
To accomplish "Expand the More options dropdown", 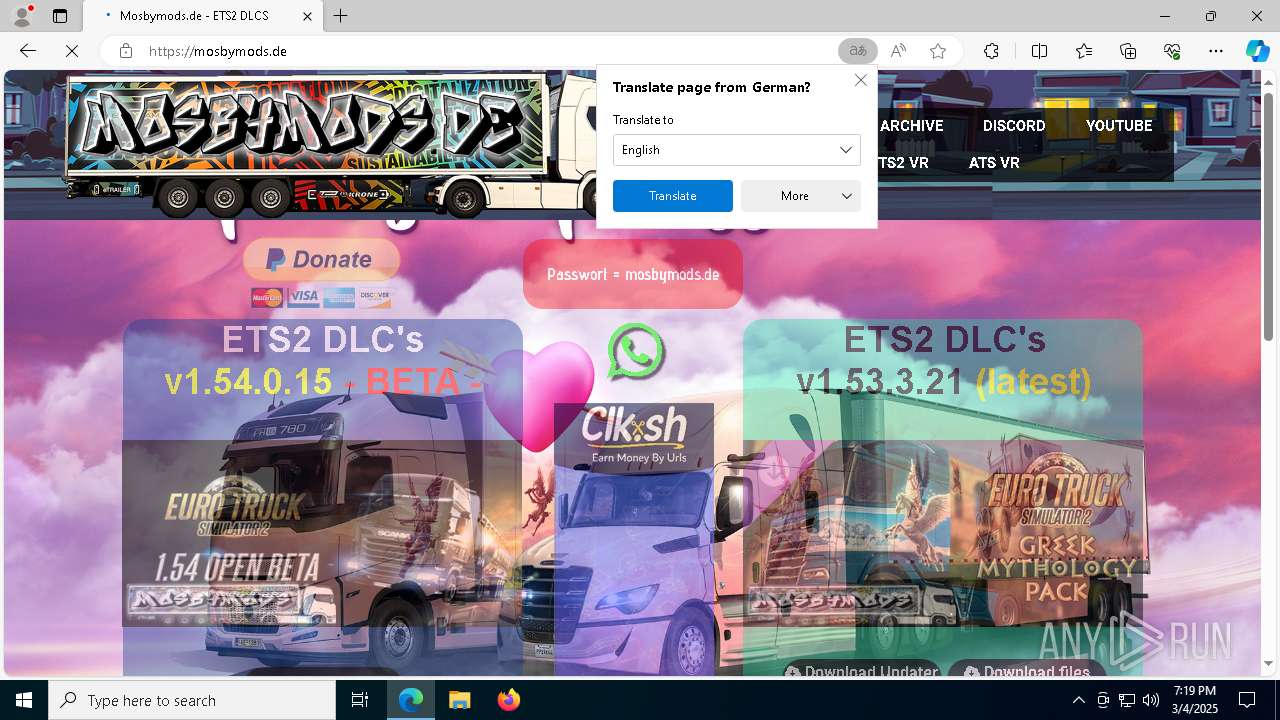I will click(801, 196).
